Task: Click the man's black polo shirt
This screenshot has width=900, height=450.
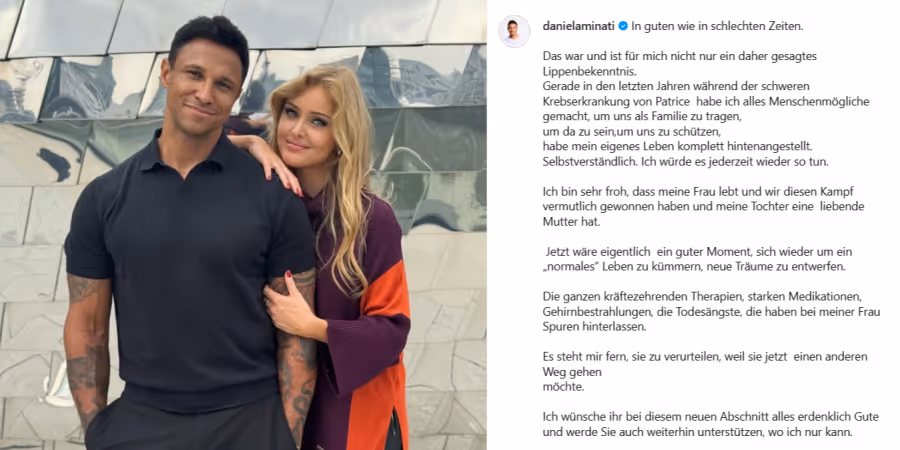Action: [x=189, y=270]
